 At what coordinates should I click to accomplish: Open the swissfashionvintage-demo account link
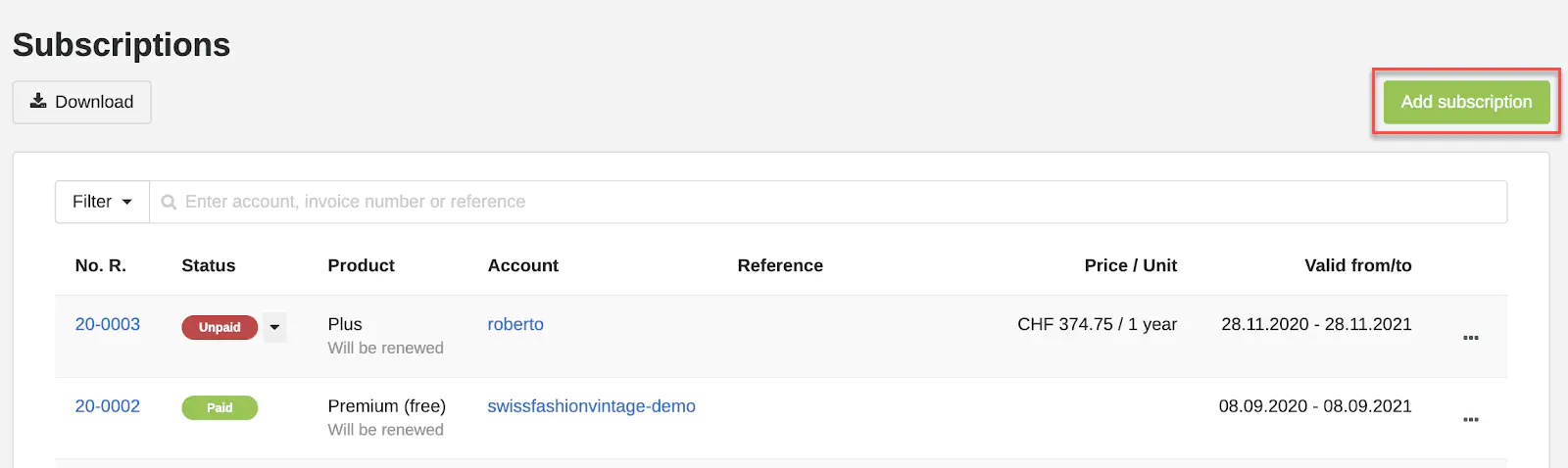[591, 406]
